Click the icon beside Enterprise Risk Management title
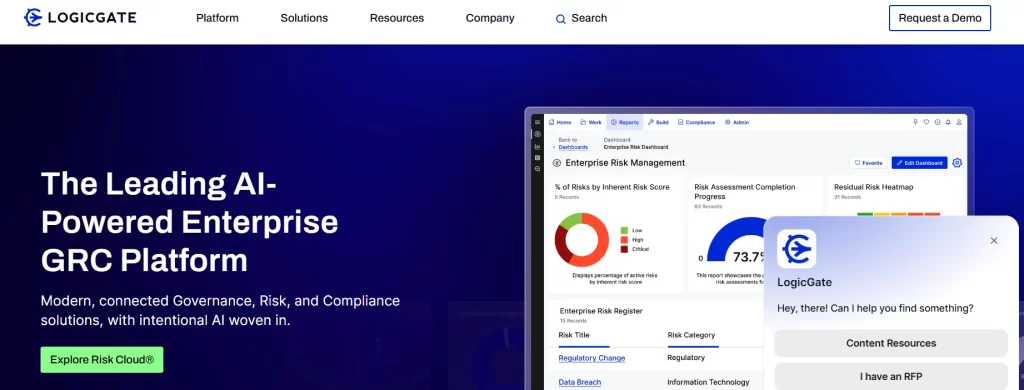 556,163
